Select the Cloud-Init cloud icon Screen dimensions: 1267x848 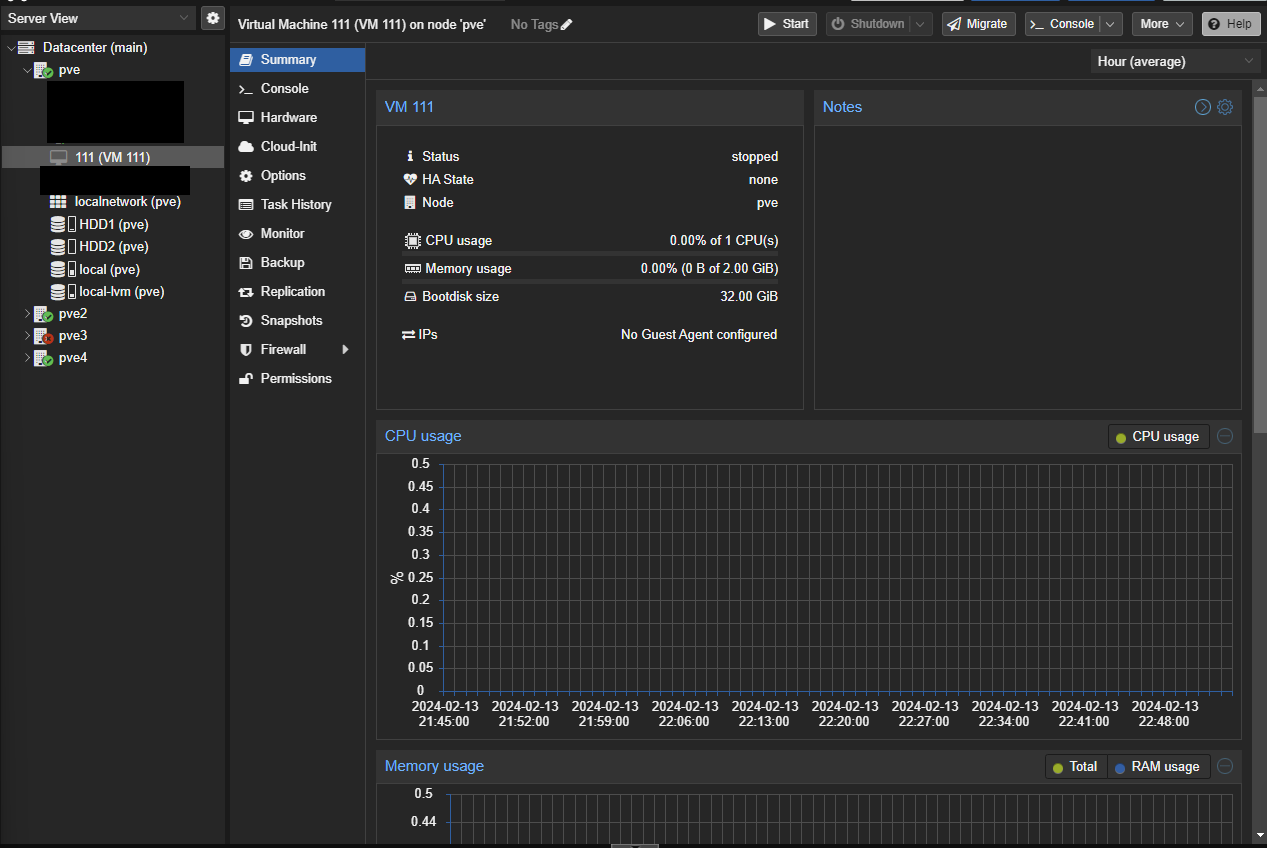tap(246, 146)
